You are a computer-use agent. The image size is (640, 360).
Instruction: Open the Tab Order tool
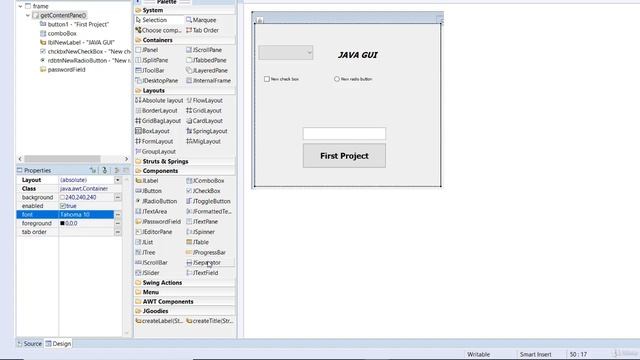tap(202, 30)
